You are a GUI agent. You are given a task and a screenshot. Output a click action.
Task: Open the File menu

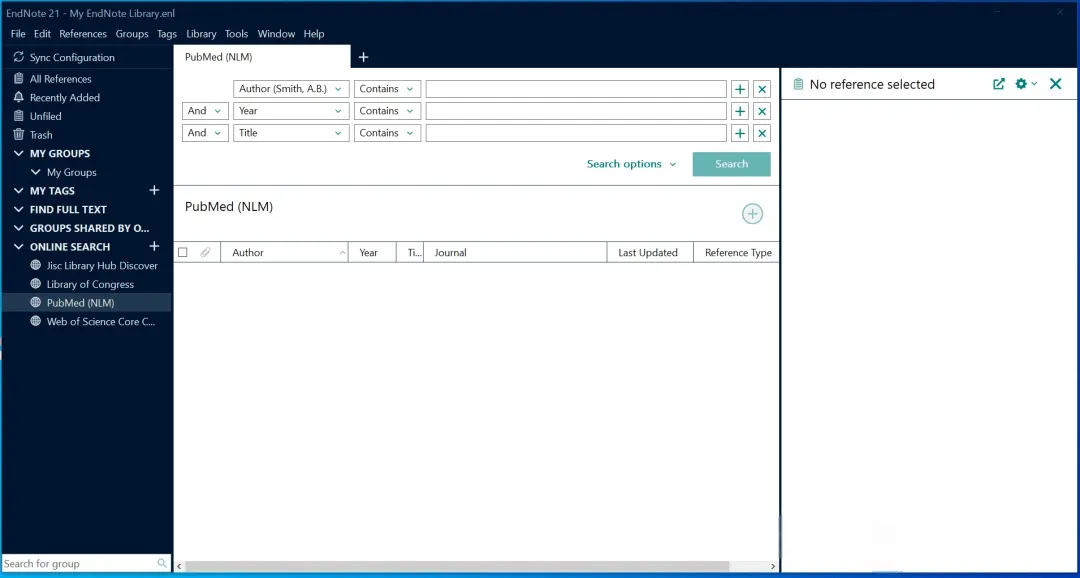[18, 34]
